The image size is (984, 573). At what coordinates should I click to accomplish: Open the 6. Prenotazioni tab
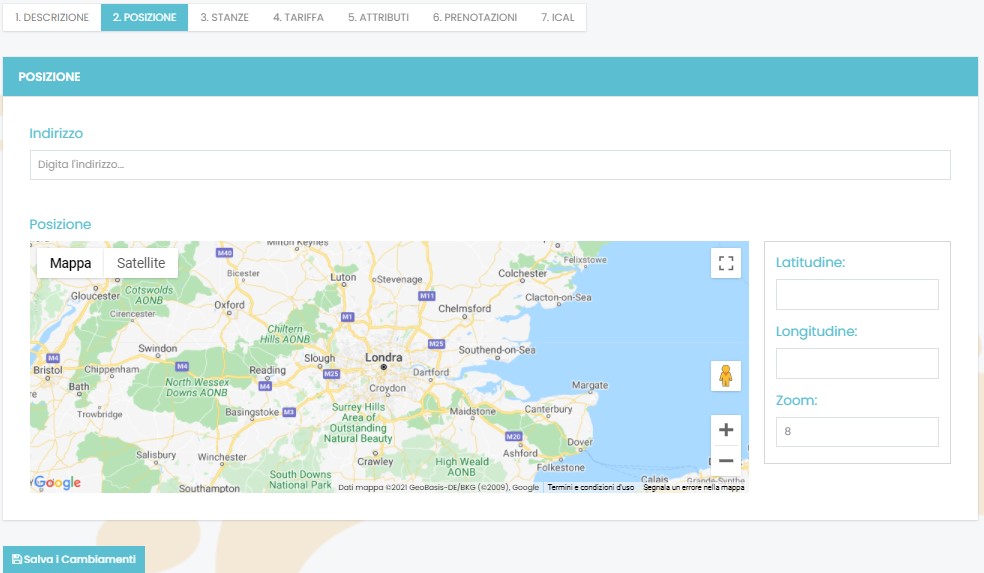click(475, 18)
